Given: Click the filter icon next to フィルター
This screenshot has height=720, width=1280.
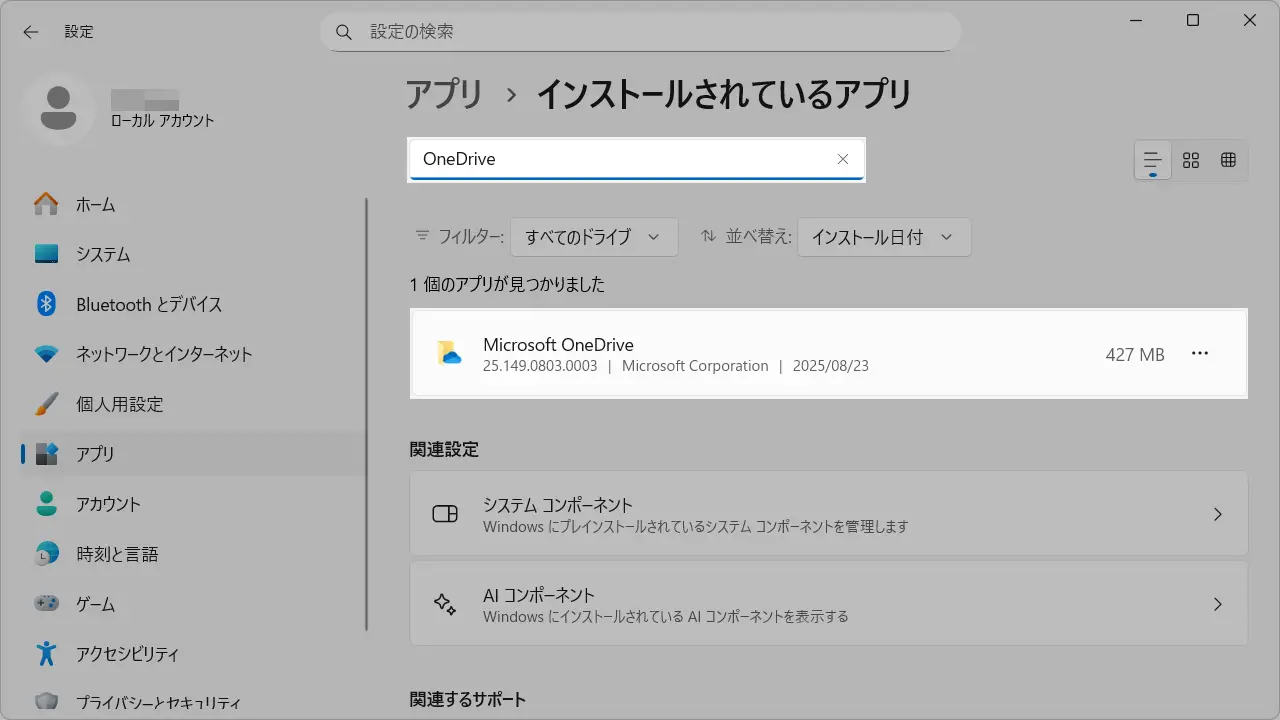Looking at the screenshot, I should point(422,236).
